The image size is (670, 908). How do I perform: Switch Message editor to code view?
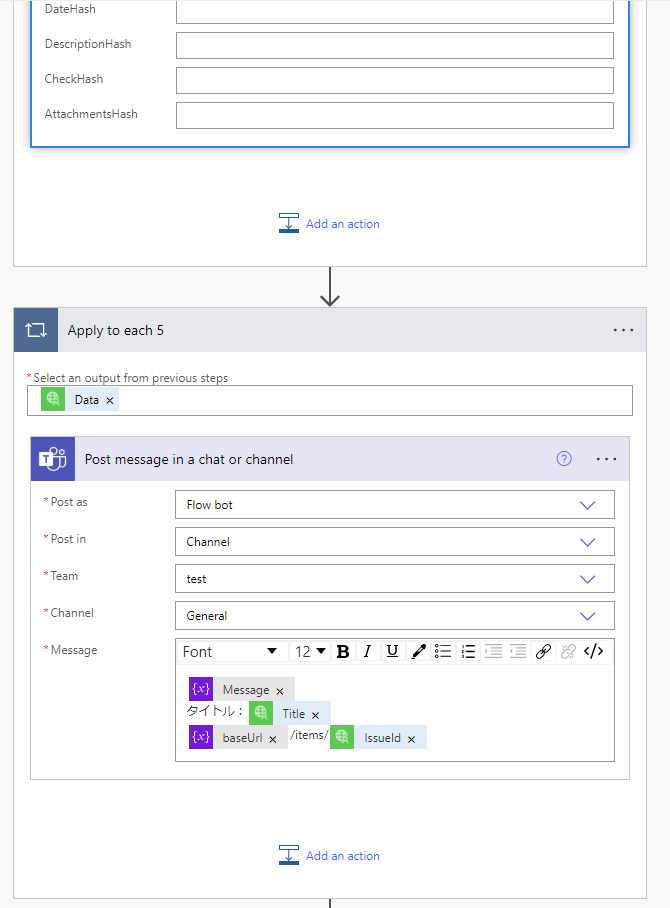point(594,651)
